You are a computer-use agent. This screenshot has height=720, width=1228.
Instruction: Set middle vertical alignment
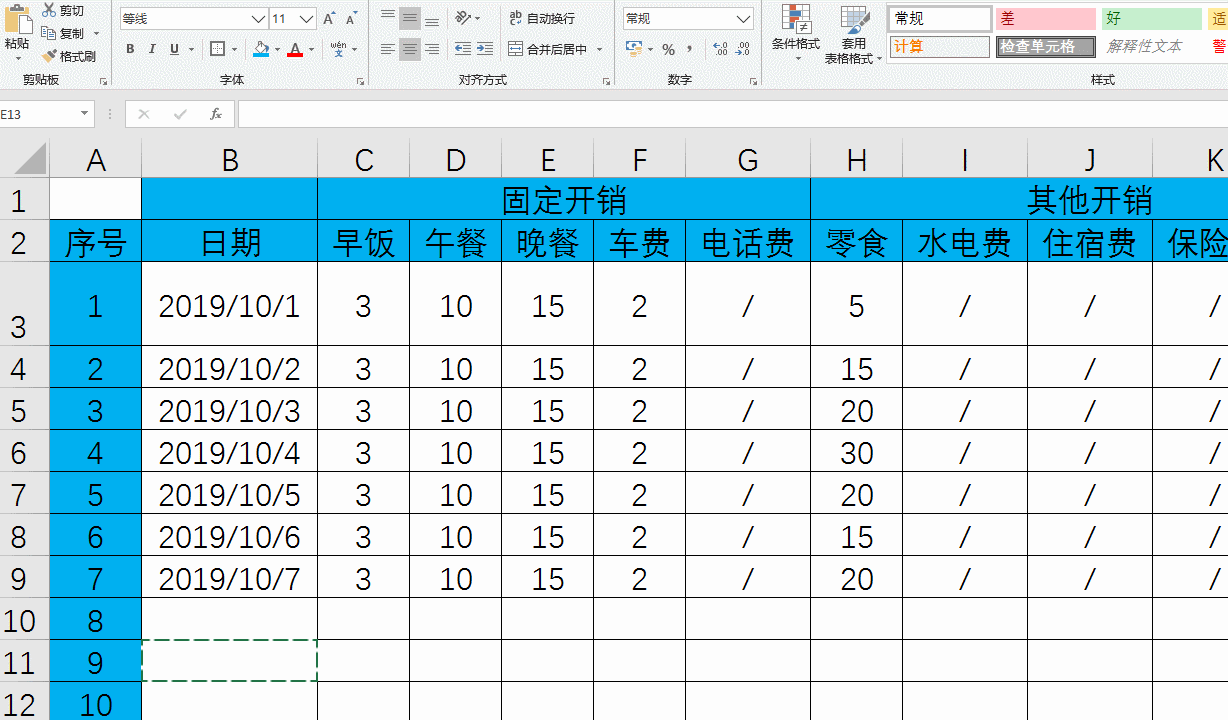[x=410, y=18]
